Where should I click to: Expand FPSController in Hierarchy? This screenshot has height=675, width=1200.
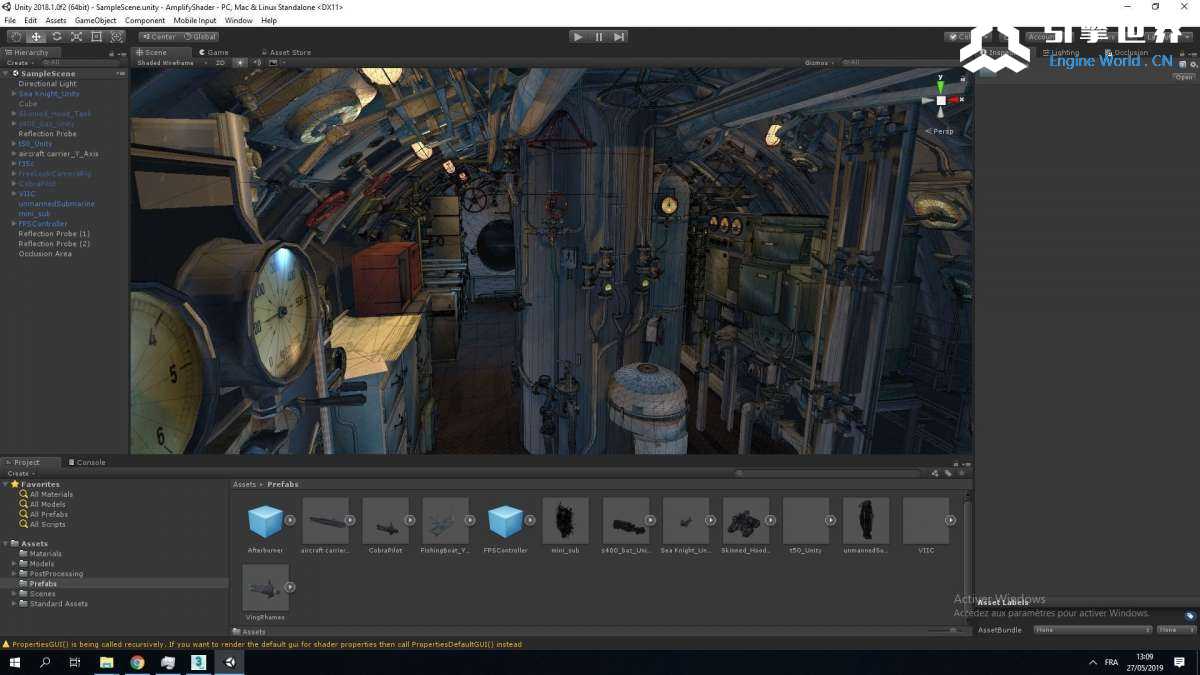coord(14,224)
